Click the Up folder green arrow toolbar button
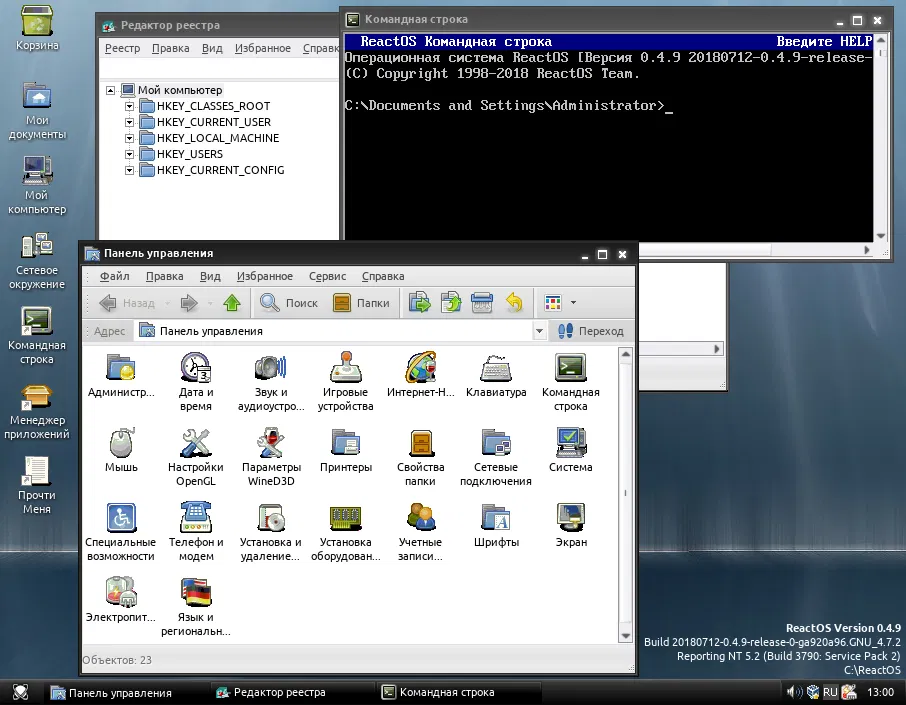The image size is (906, 705). tap(232, 303)
